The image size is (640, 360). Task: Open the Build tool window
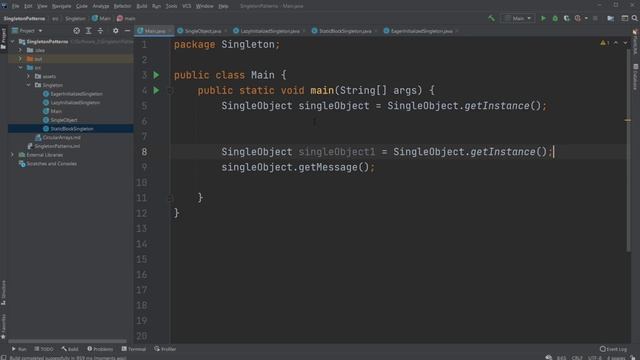coord(70,349)
